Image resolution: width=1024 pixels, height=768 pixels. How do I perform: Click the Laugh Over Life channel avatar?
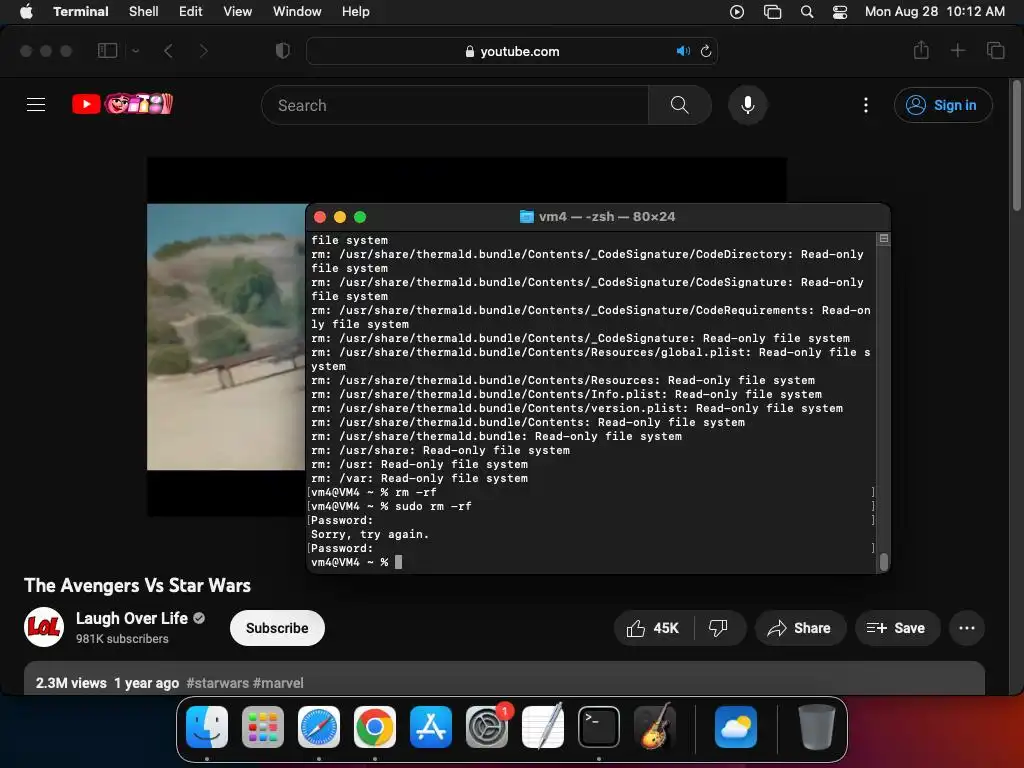pos(44,627)
